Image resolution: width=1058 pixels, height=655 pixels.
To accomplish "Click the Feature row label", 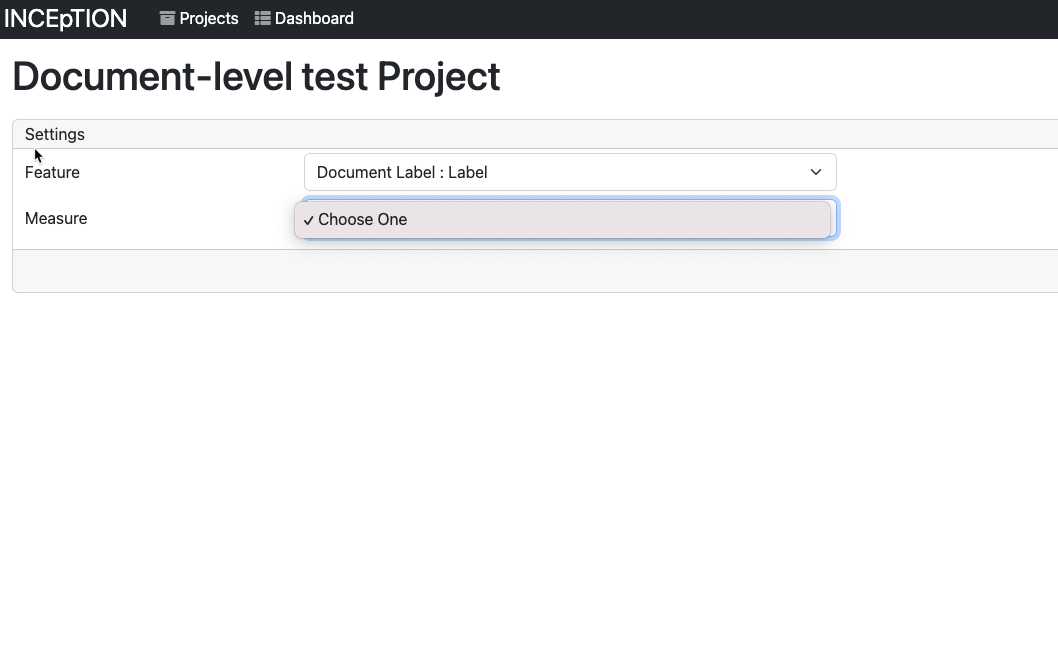I will tap(52, 172).
